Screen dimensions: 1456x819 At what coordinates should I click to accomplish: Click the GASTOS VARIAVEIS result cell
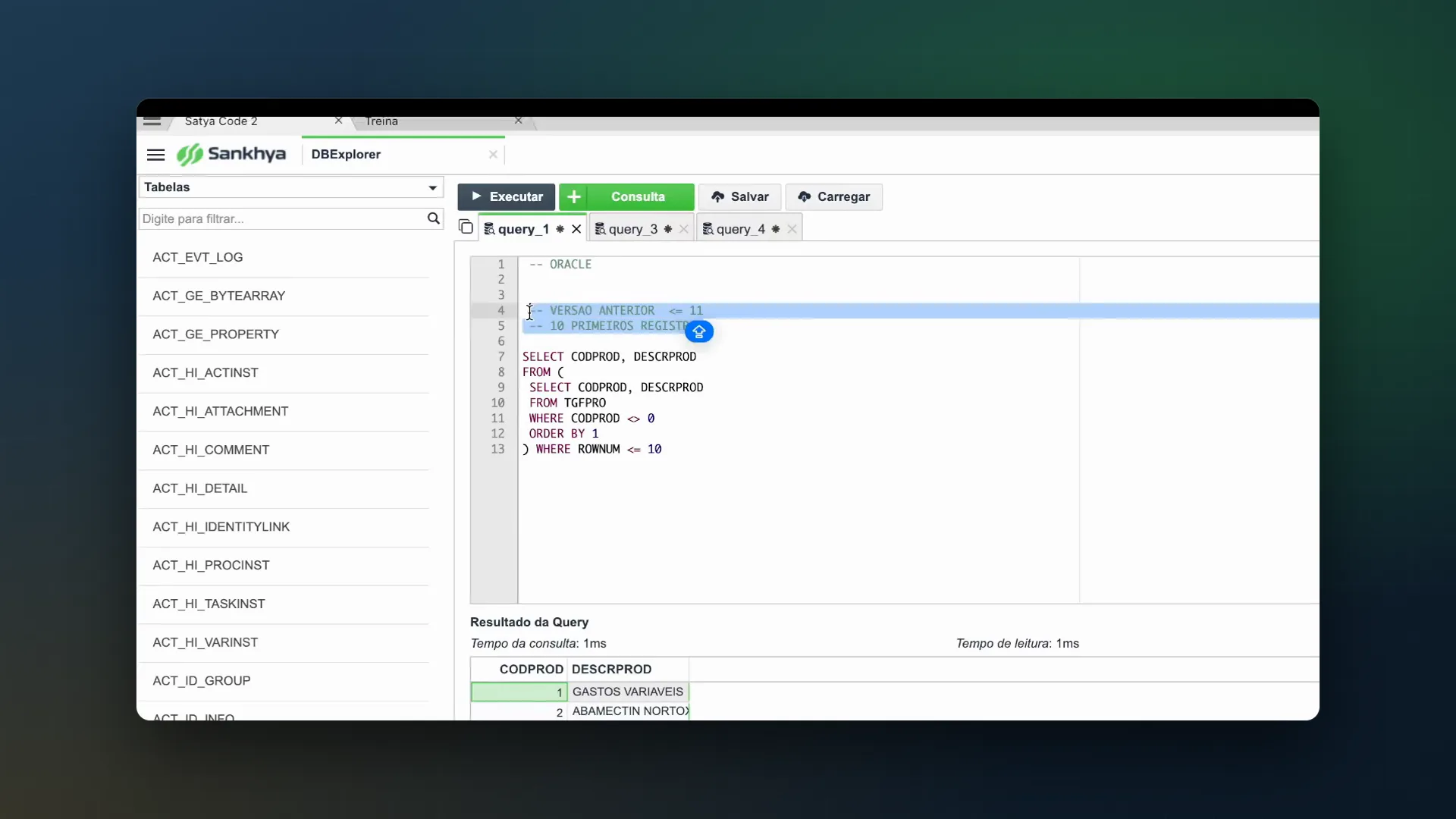point(628,692)
